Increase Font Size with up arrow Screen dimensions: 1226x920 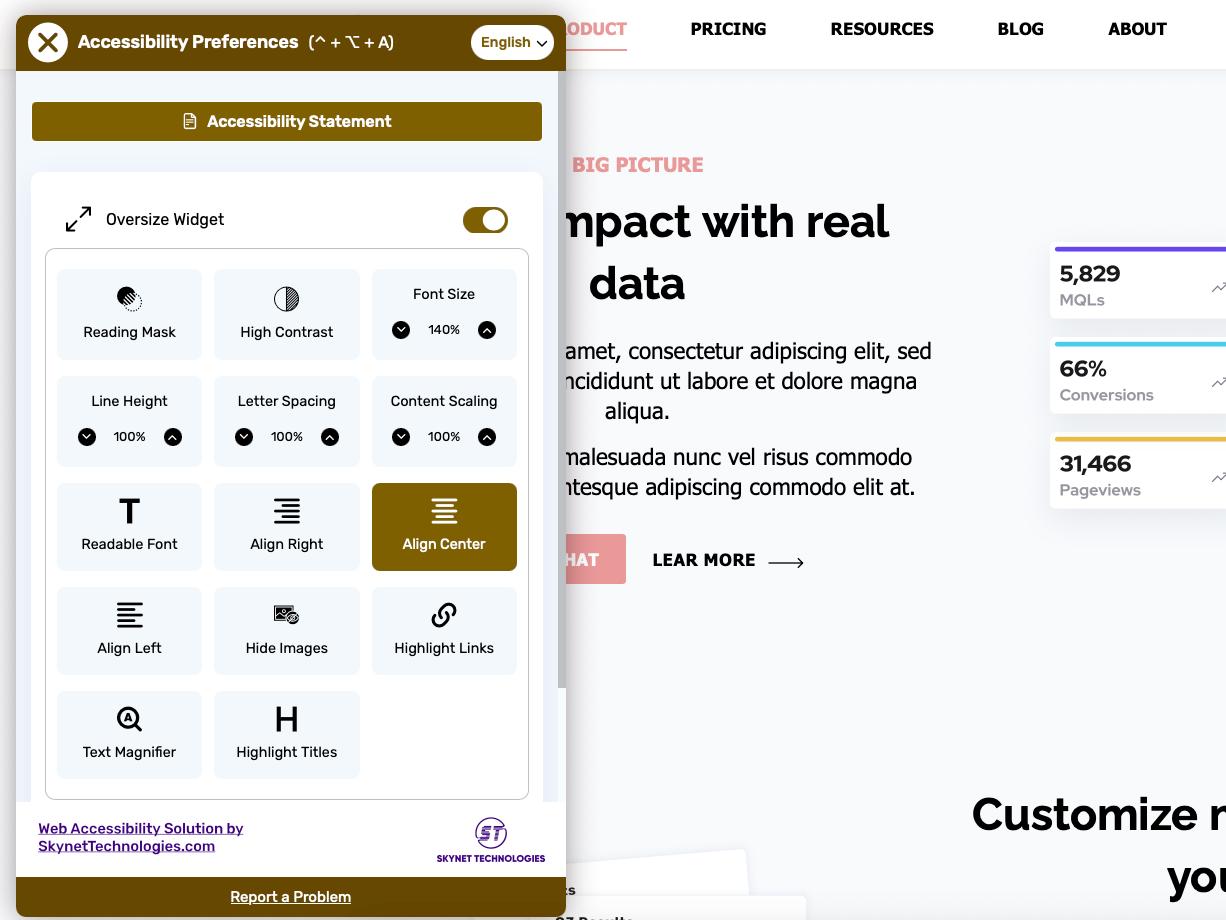tap(487, 330)
